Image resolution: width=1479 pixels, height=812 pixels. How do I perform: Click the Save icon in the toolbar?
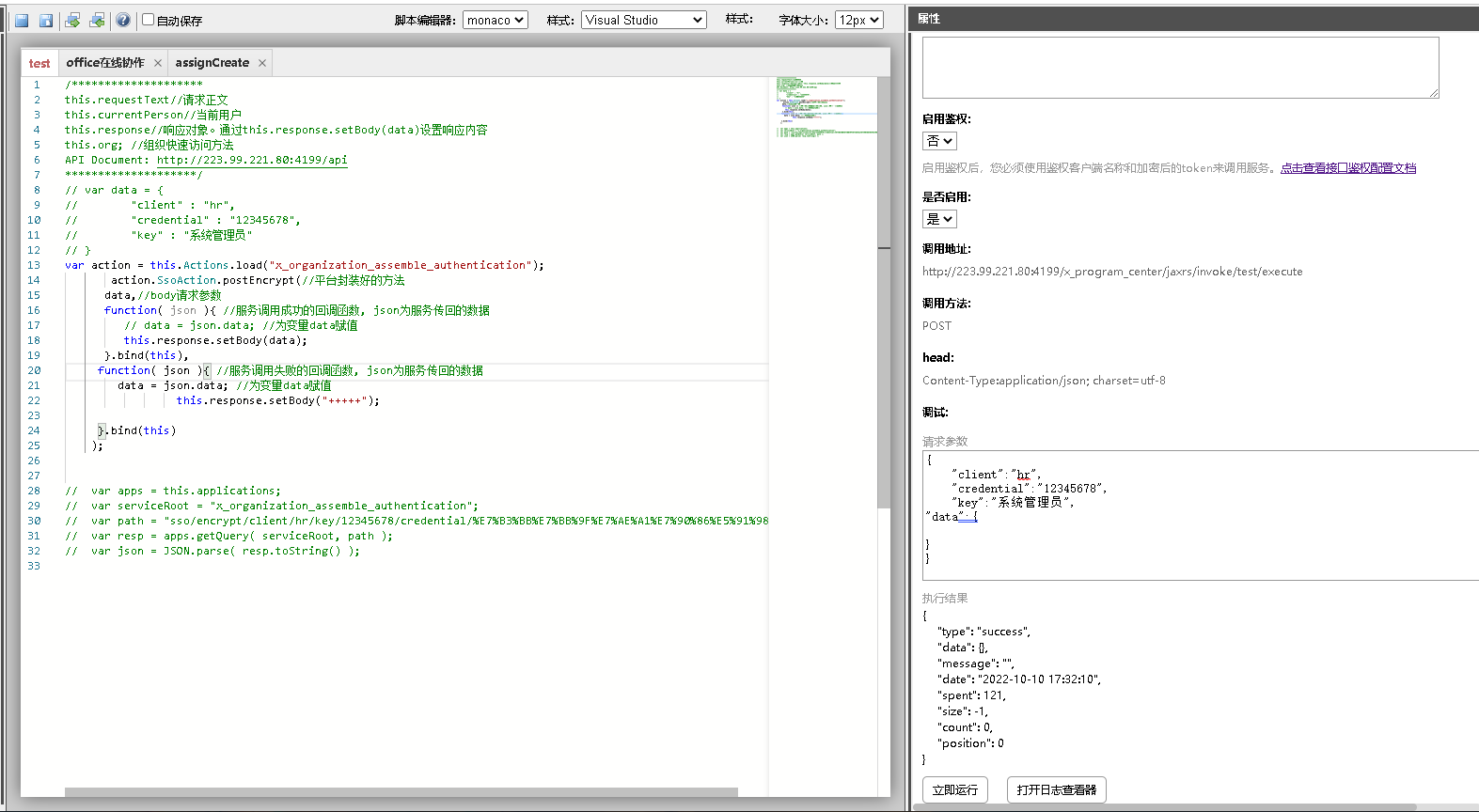tap(21, 20)
